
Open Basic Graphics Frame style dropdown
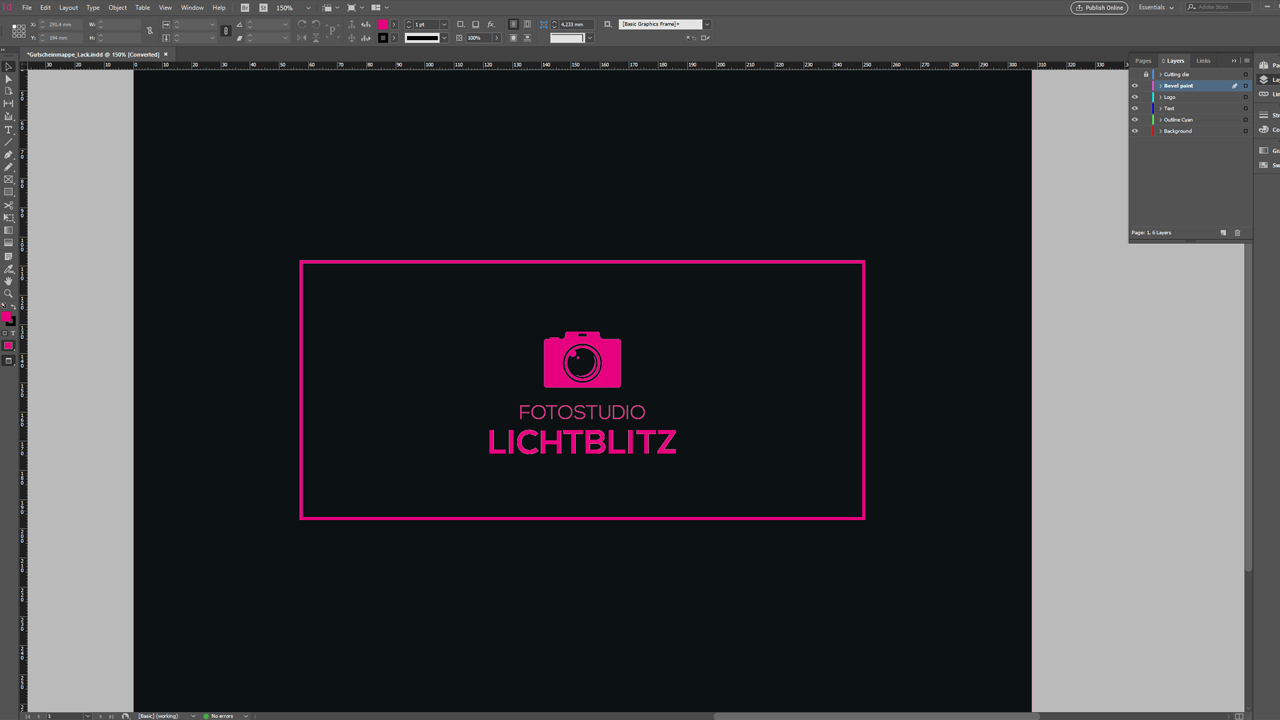(707, 24)
